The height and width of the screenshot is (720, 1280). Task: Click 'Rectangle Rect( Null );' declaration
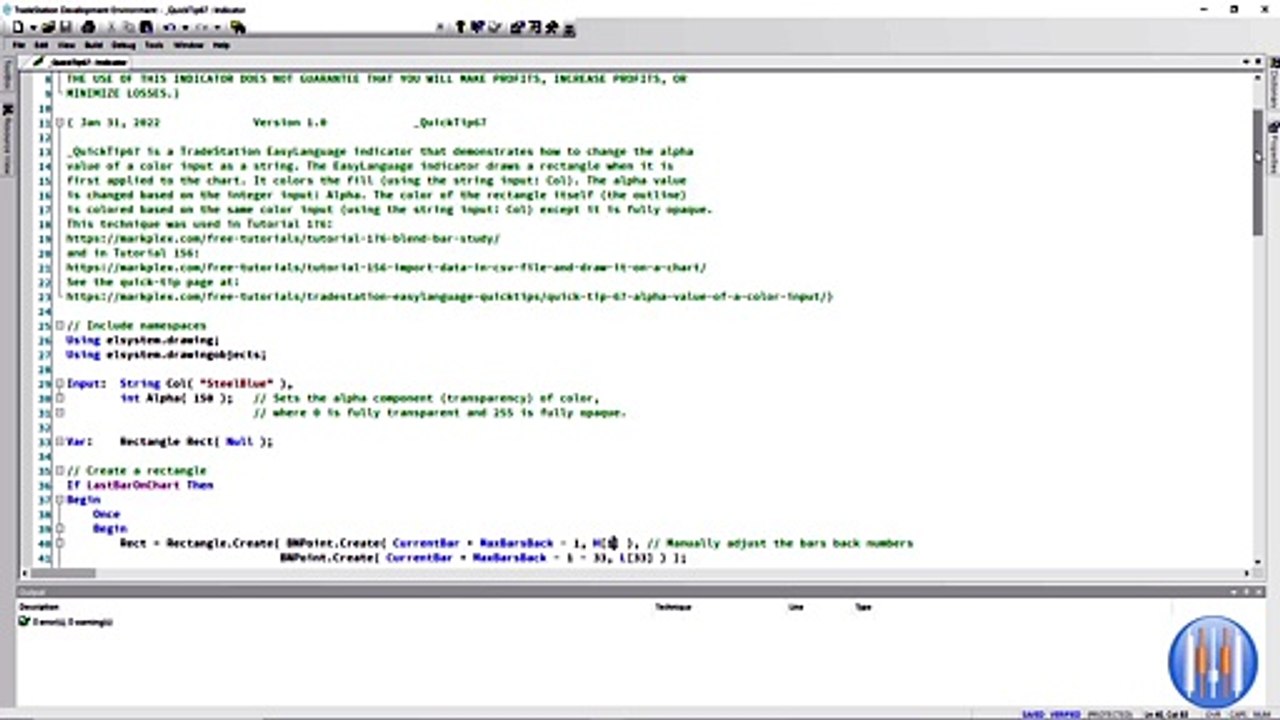[x=196, y=441]
